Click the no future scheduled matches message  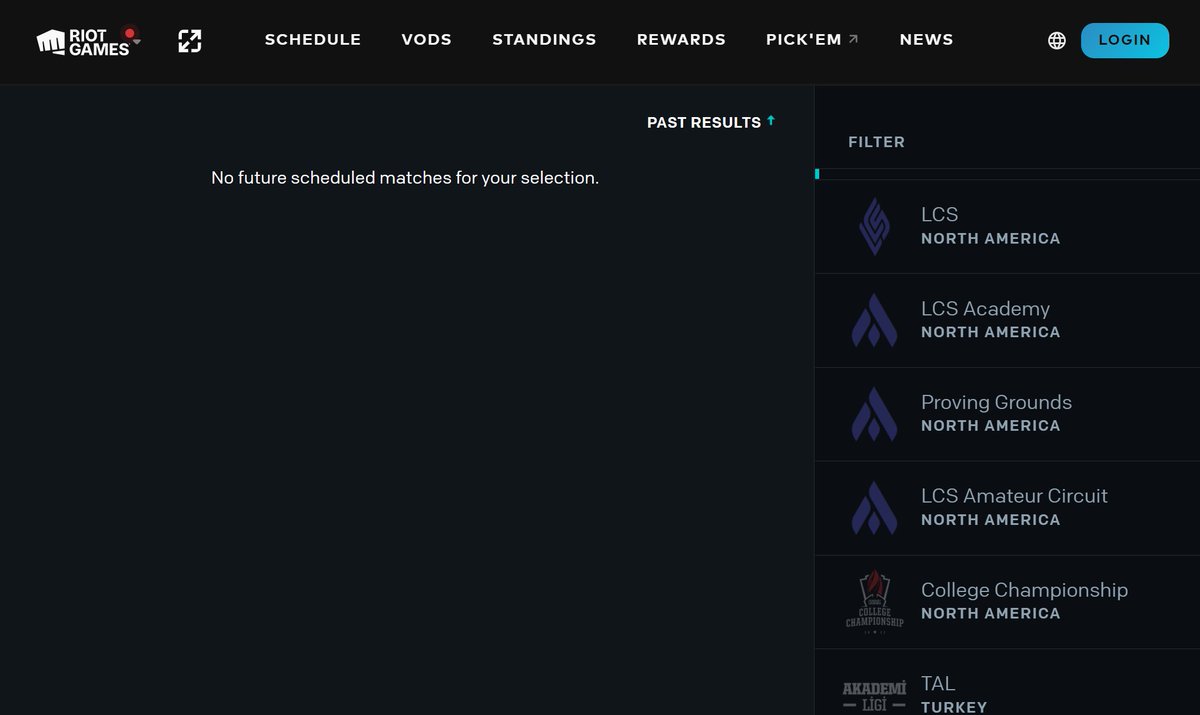(405, 178)
